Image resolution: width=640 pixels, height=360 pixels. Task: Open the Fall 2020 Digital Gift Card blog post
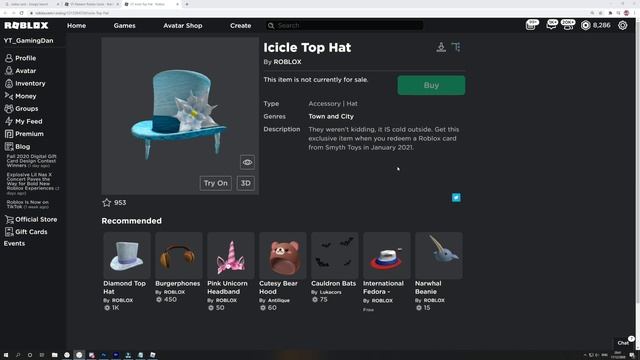pos(31,161)
